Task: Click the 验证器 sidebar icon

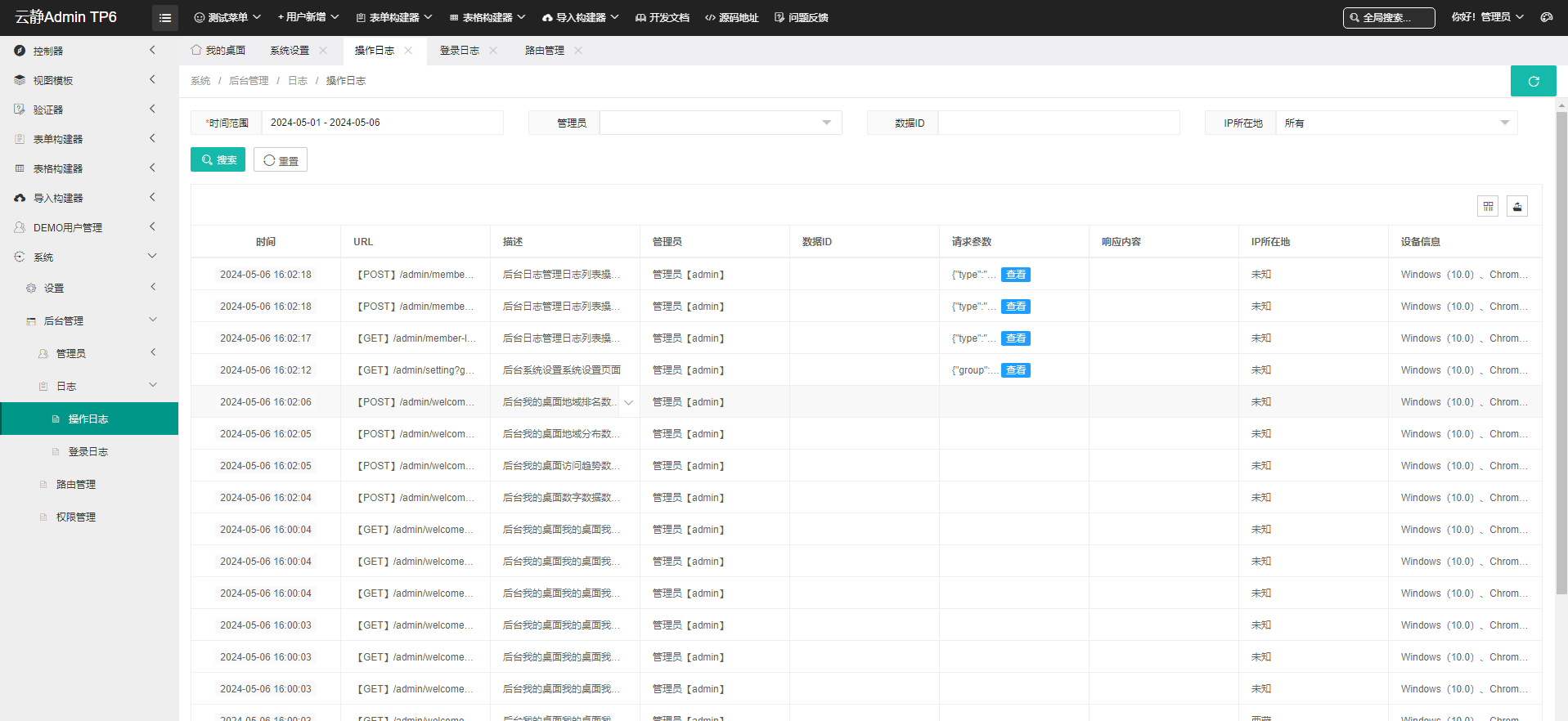Action: click(x=20, y=110)
